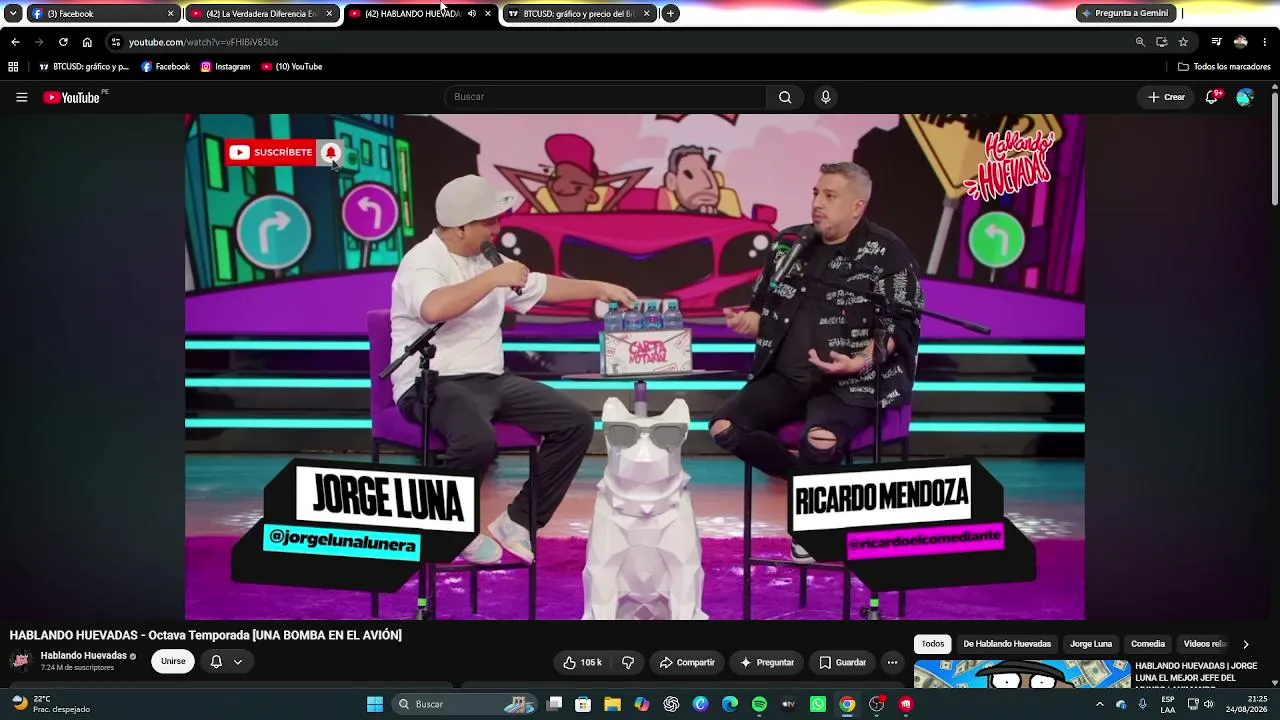Open more actions (three dots) under the video
Viewport: 1280px width, 720px height.
tap(892, 662)
